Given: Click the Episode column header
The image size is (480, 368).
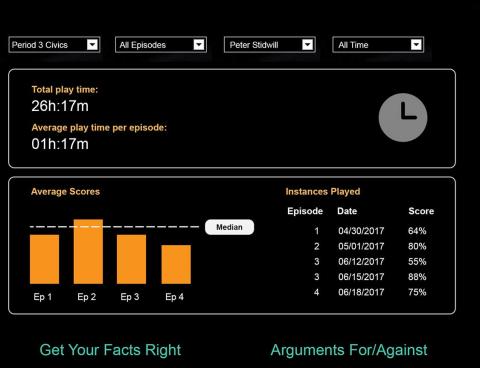Looking at the screenshot, I should coord(305,211).
